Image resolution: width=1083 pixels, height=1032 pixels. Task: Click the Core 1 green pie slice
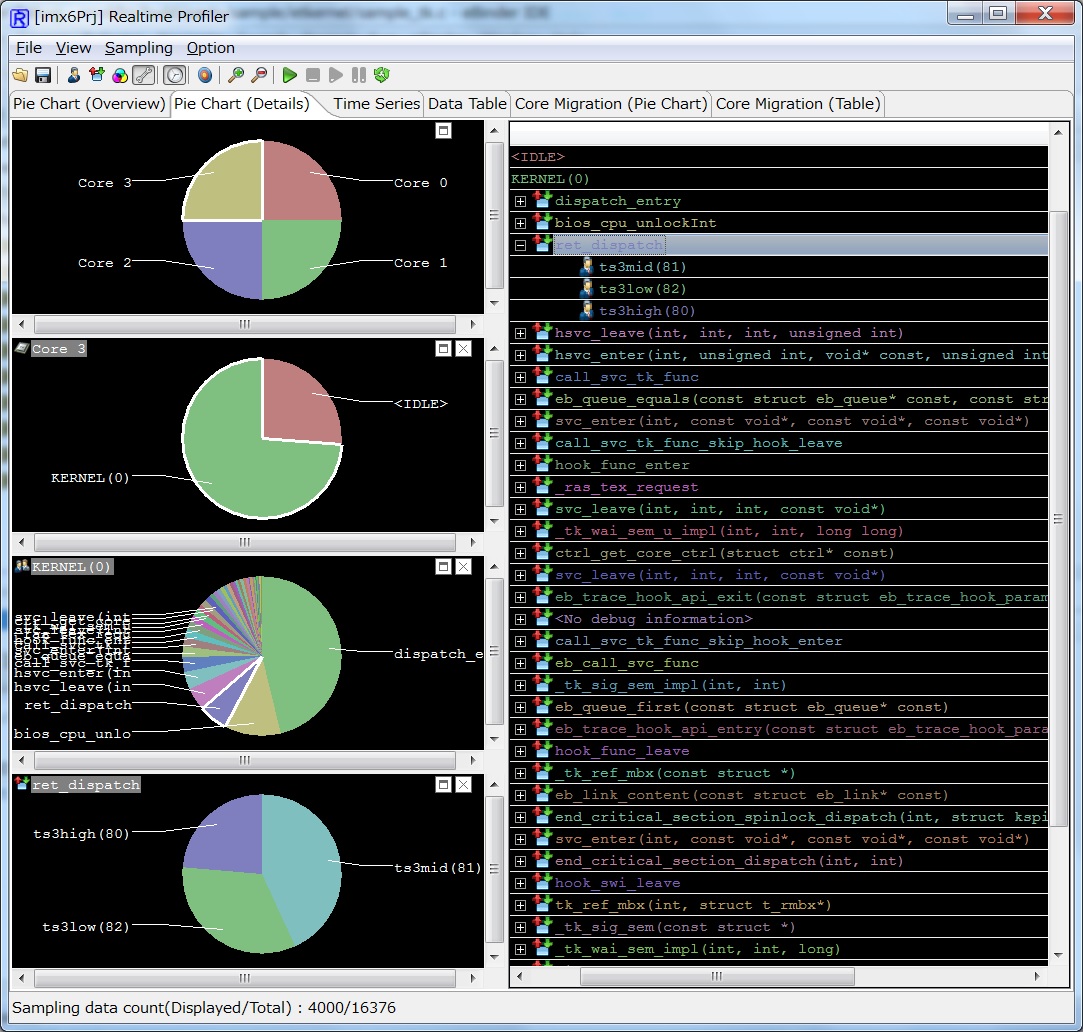297,256
